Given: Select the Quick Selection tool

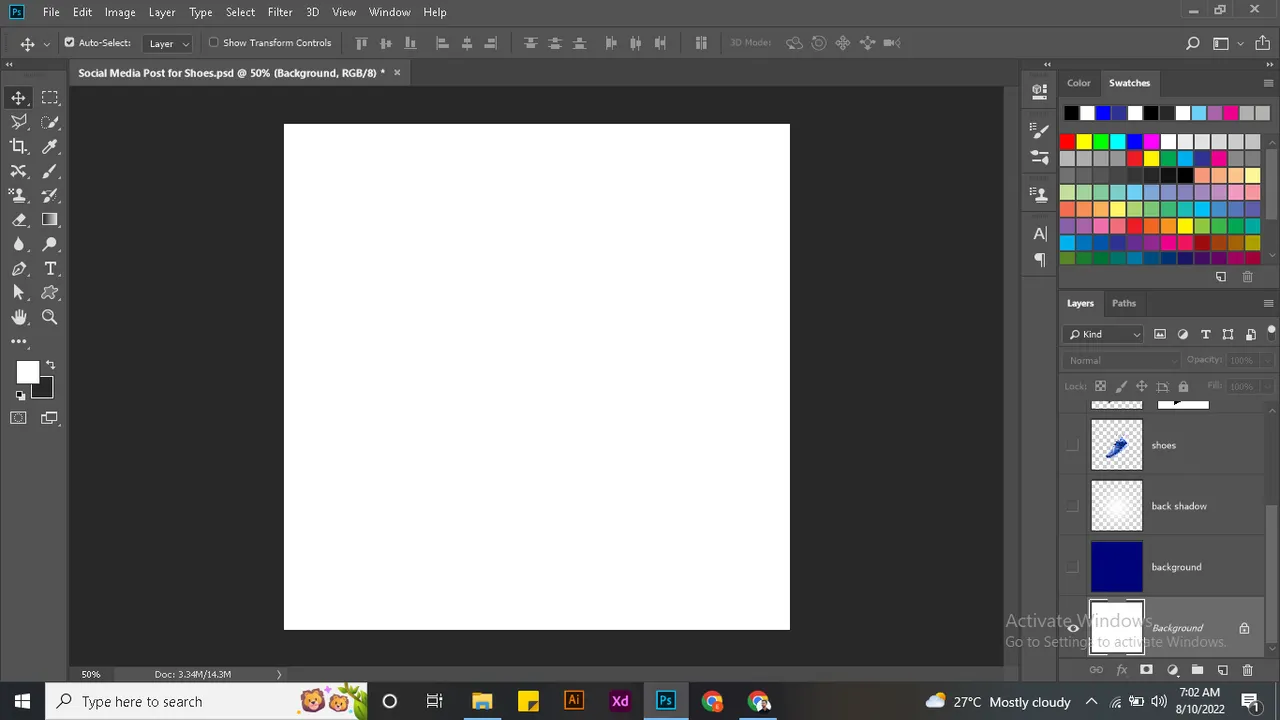Looking at the screenshot, I should click(50, 122).
